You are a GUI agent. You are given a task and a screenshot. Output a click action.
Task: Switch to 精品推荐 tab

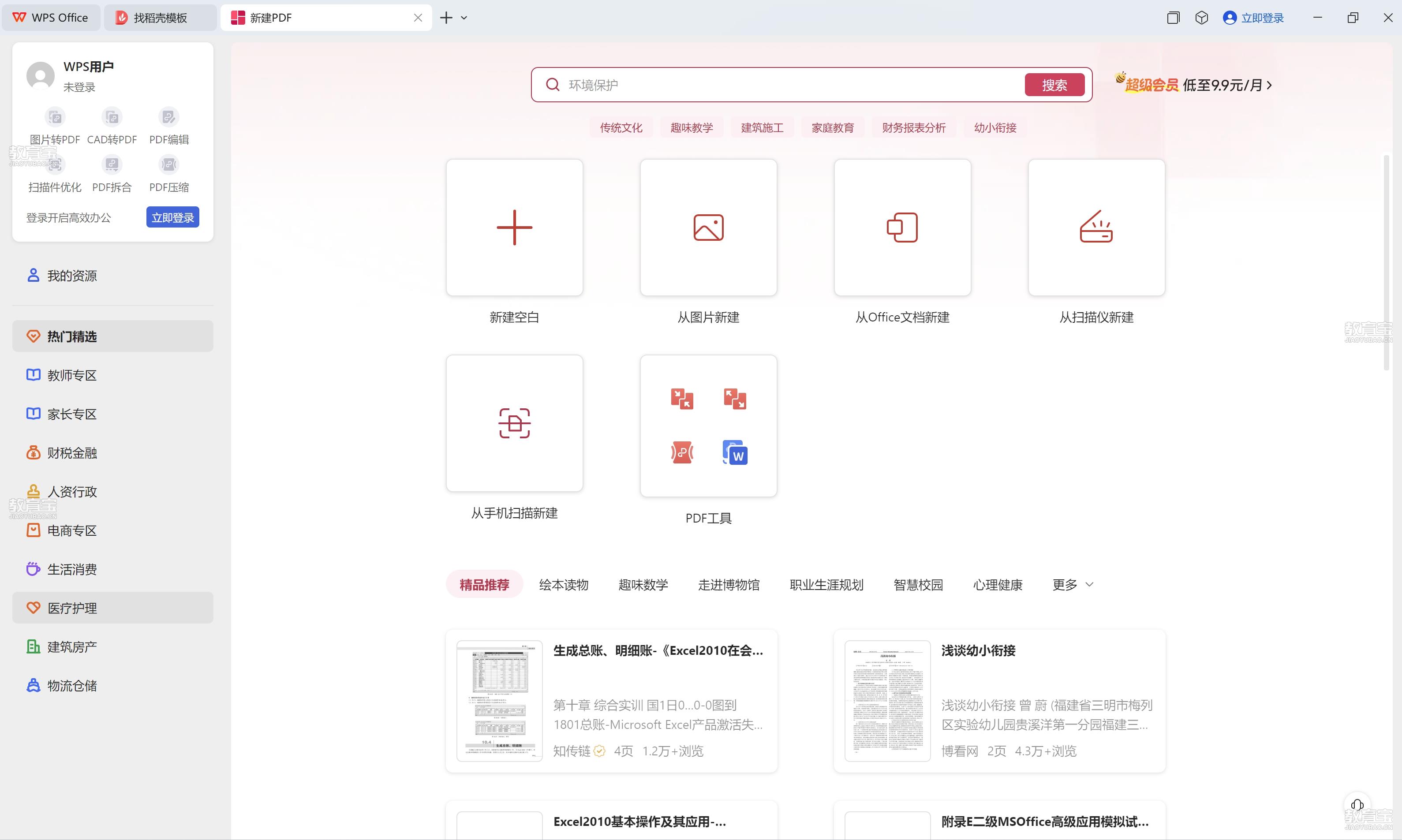484,585
